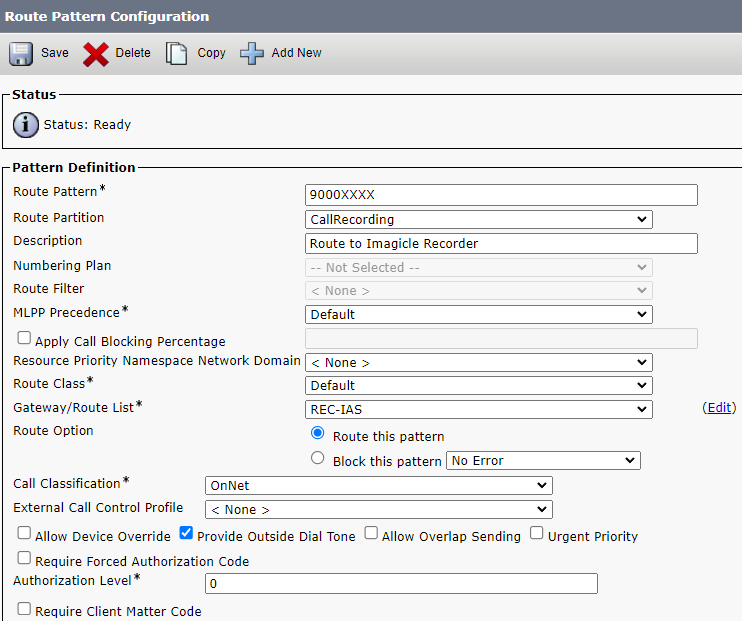
Task: Open the Call Classification dropdown
Action: pos(378,485)
